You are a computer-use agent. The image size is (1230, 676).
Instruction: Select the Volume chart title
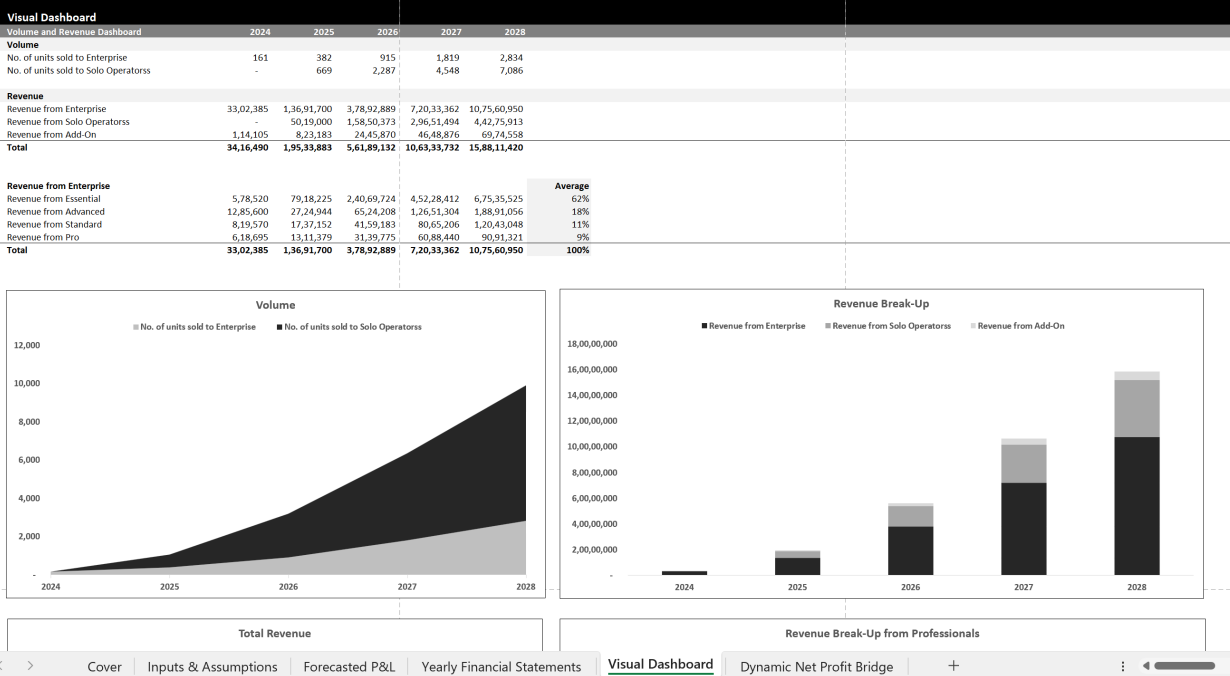pos(276,305)
